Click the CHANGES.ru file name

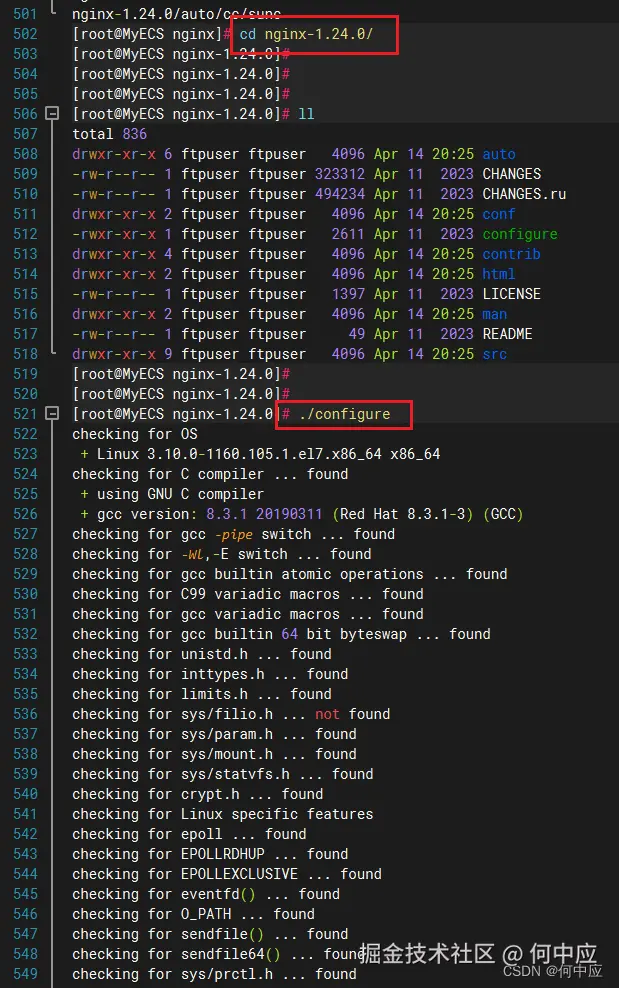pyautogui.click(x=524, y=194)
